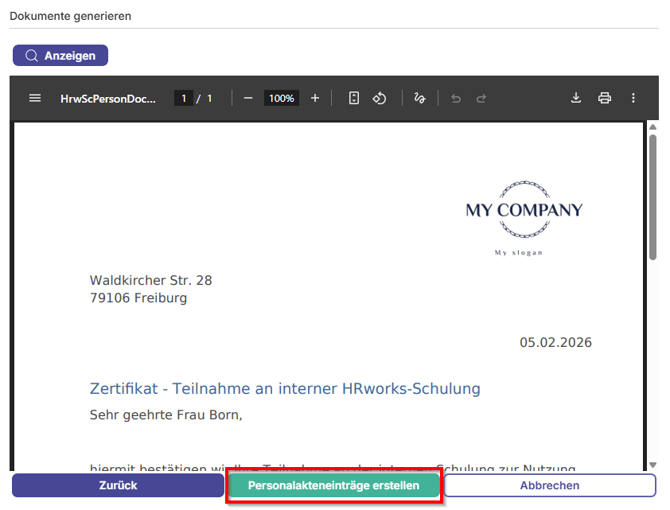Open the PDF viewer more options menu

click(x=633, y=98)
